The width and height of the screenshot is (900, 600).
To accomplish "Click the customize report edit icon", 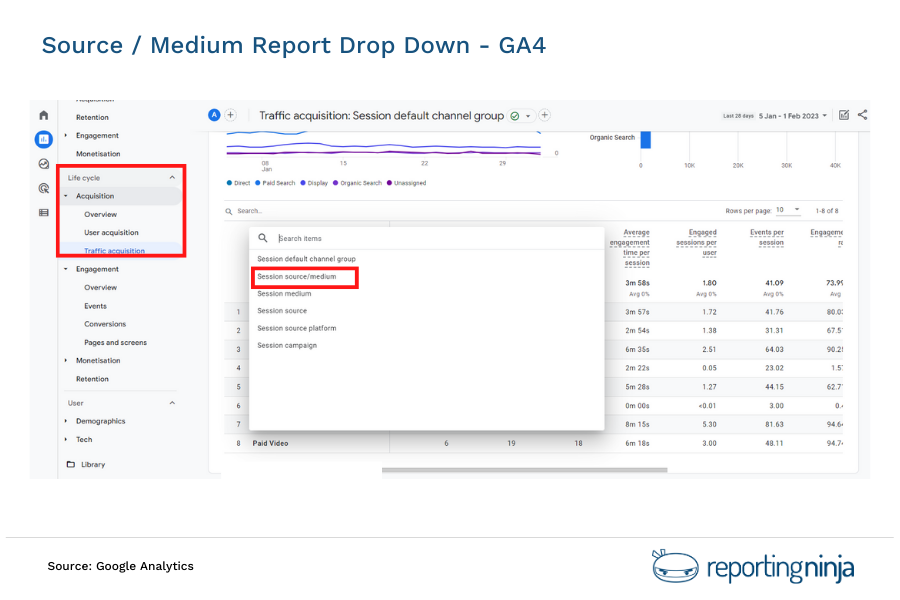I will click(x=844, y=115).
